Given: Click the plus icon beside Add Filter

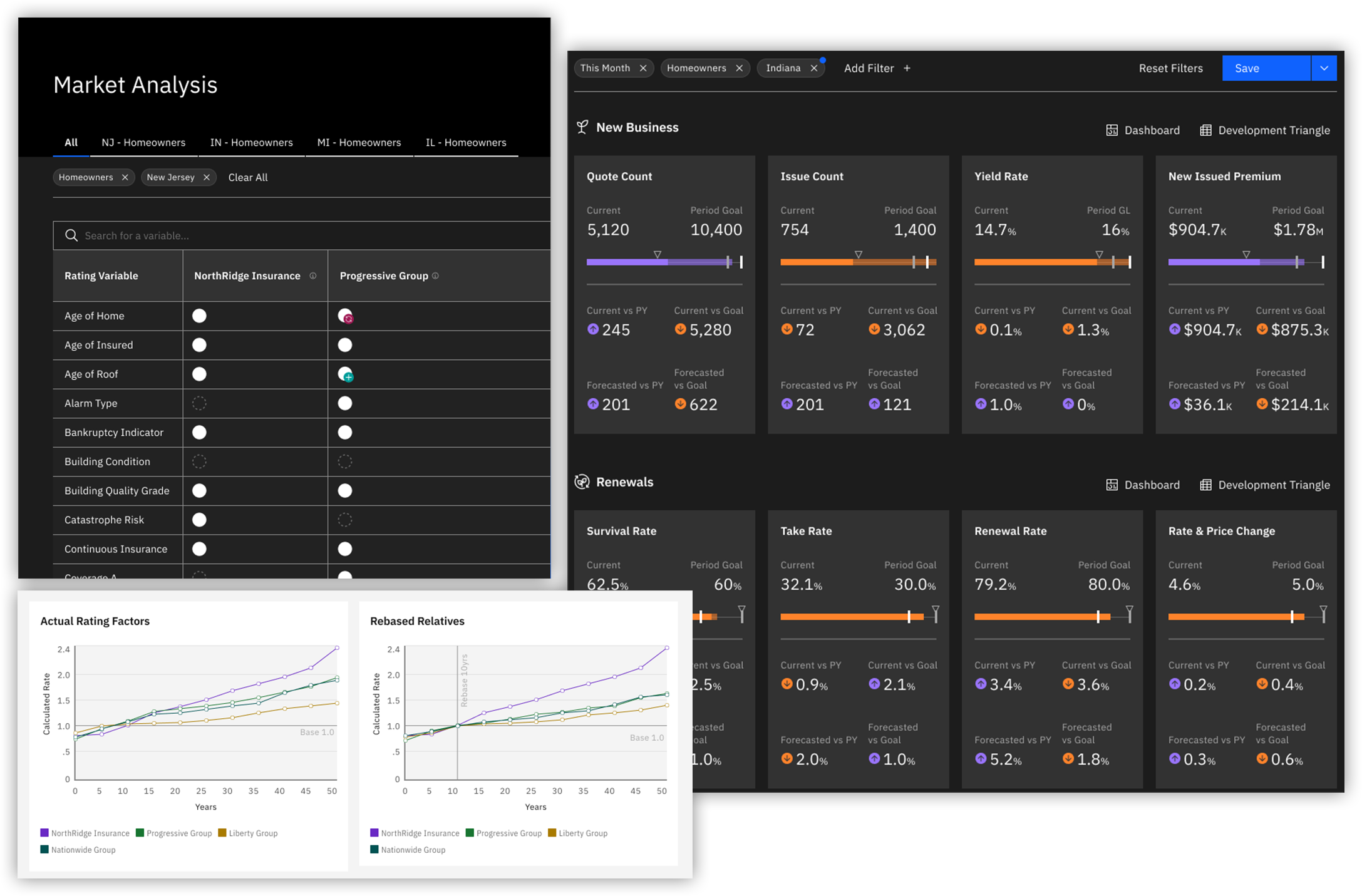Looking at the screenshot, I should click(x=907, y=68).
